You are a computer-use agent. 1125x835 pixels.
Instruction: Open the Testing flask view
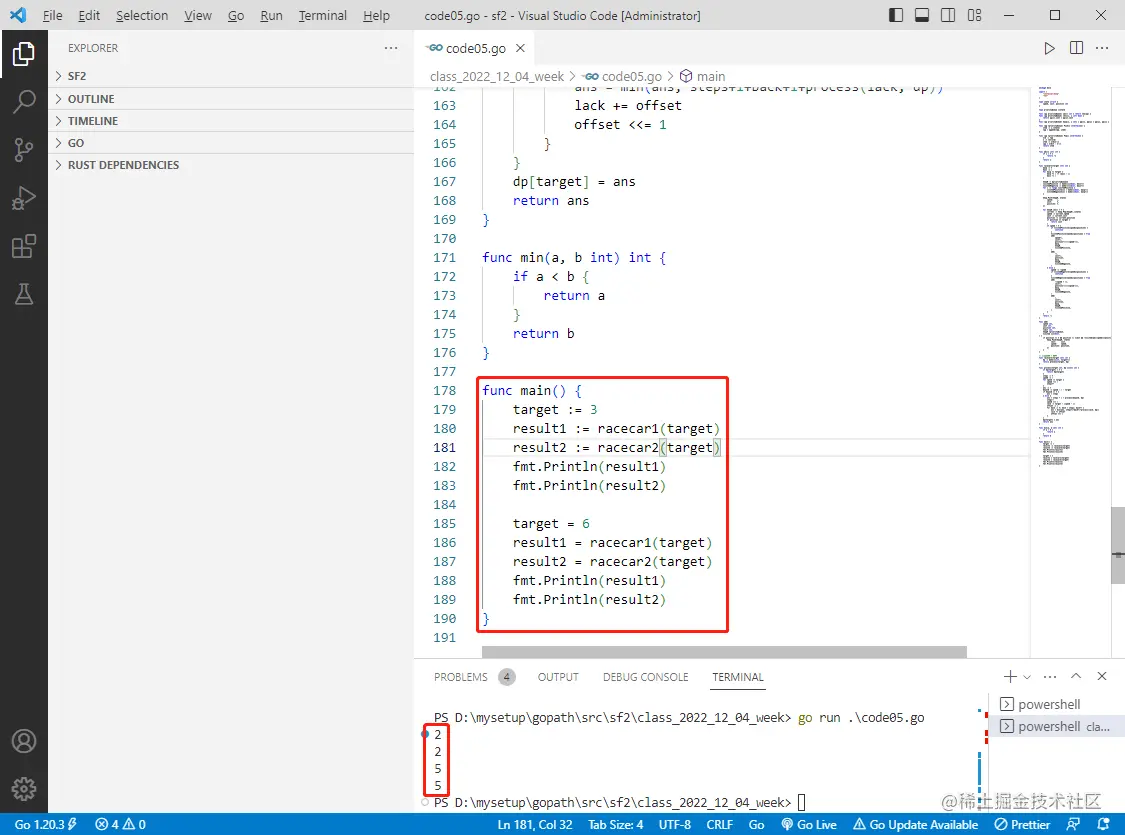(x=24, y=294)
